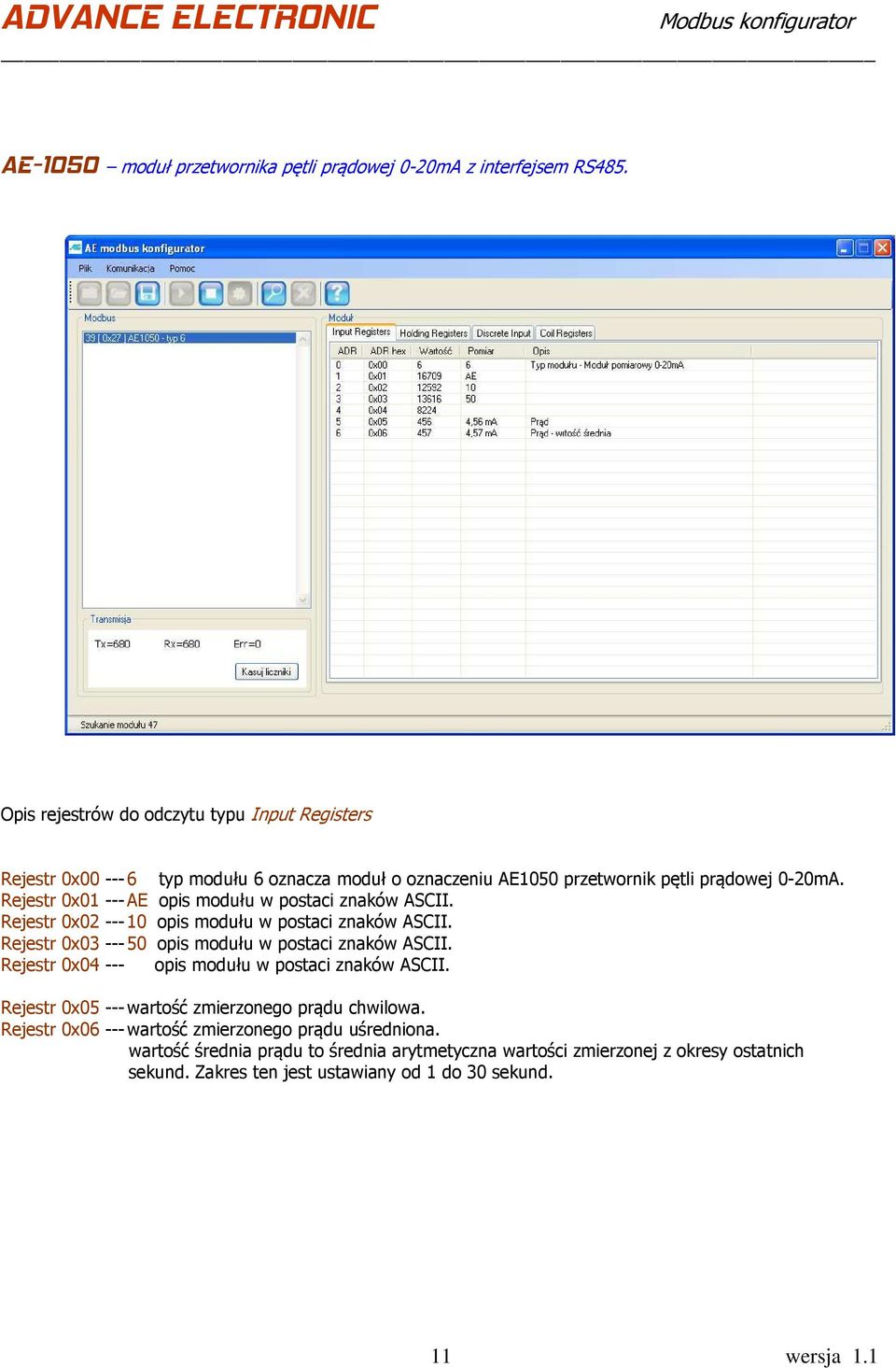Click the greyed-out tools toolbar icon
The image size is (896, 1368).
pyautogui.click(x=303, y=293)
